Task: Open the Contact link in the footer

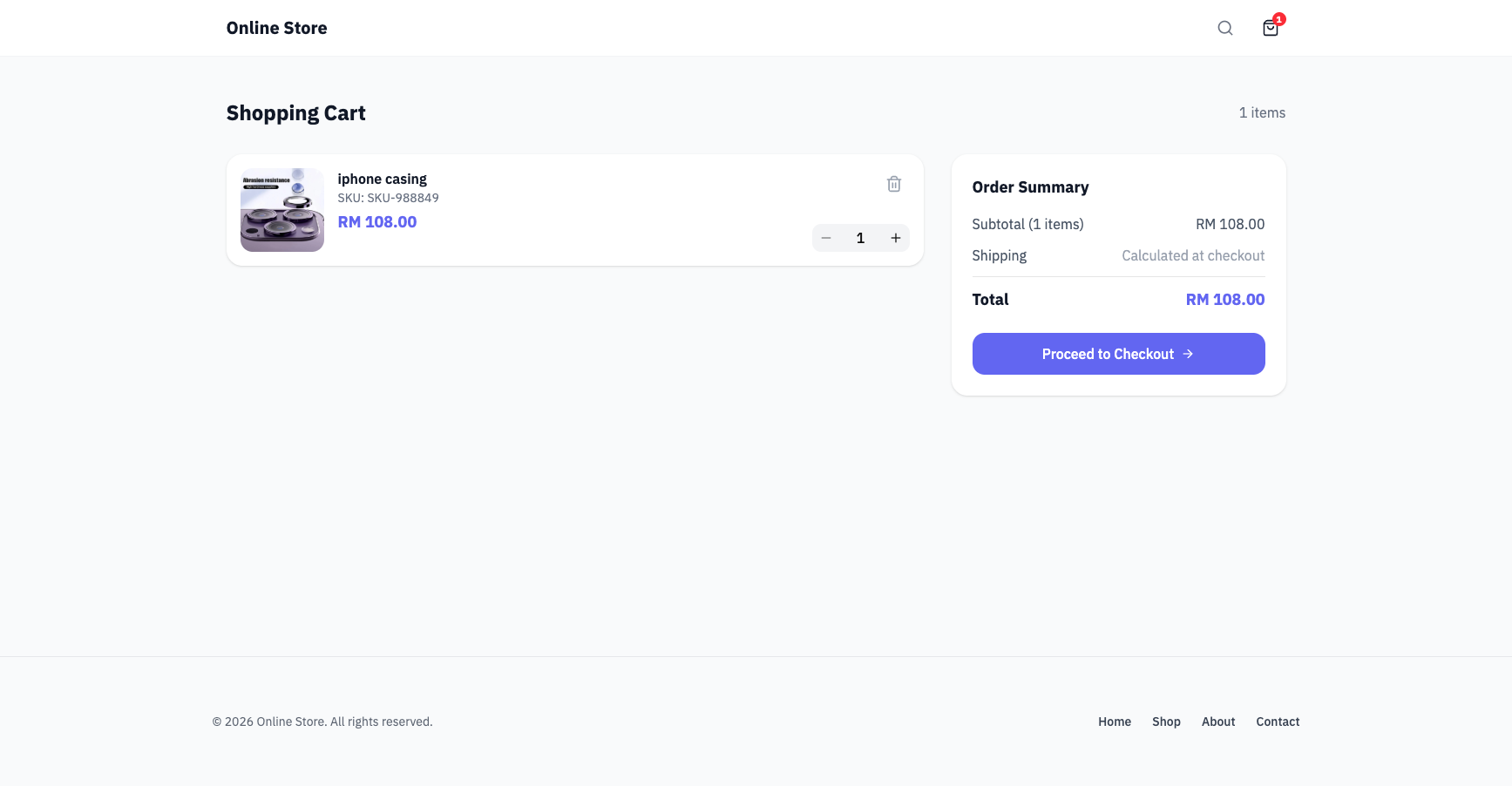Action: [1278, 722]
